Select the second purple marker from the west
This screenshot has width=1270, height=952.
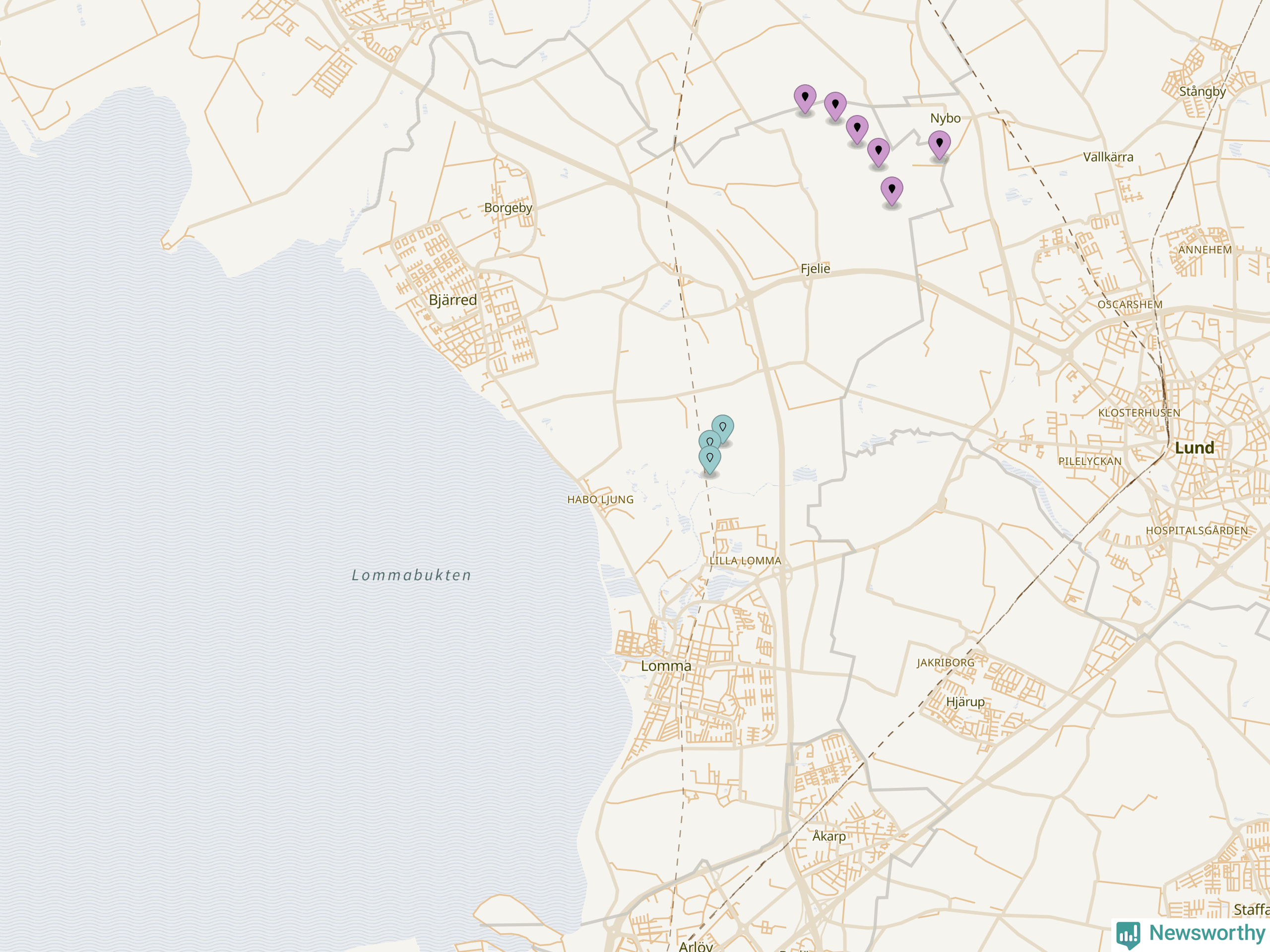tap(835, 107)
